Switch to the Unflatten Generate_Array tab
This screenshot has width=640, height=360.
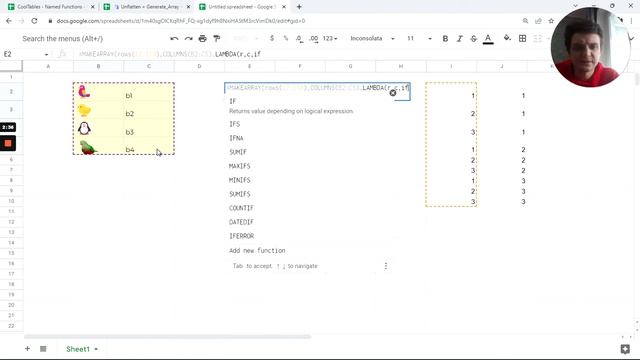click(147, 7)
